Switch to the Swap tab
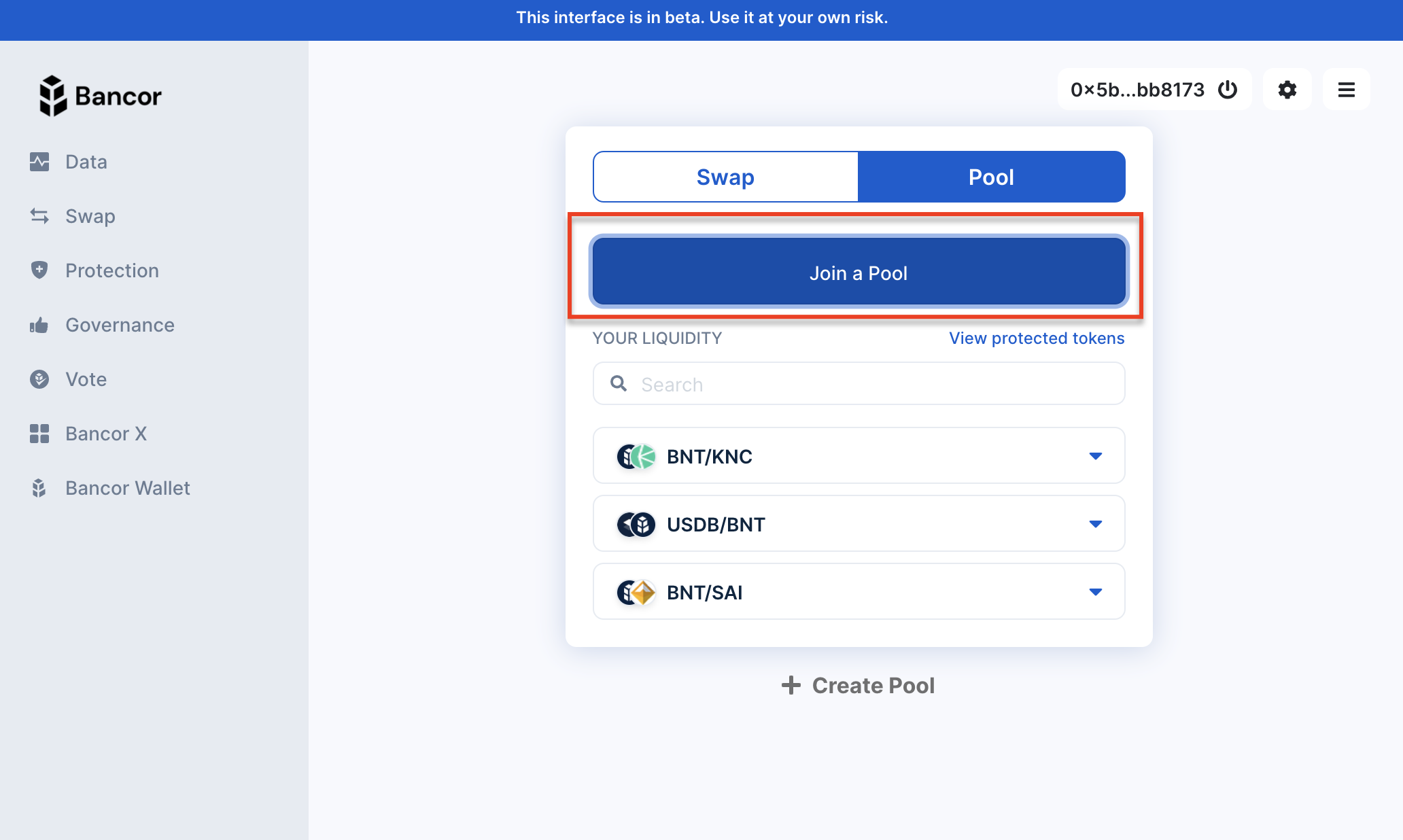The image size is (1403, 840). (725, 177)
